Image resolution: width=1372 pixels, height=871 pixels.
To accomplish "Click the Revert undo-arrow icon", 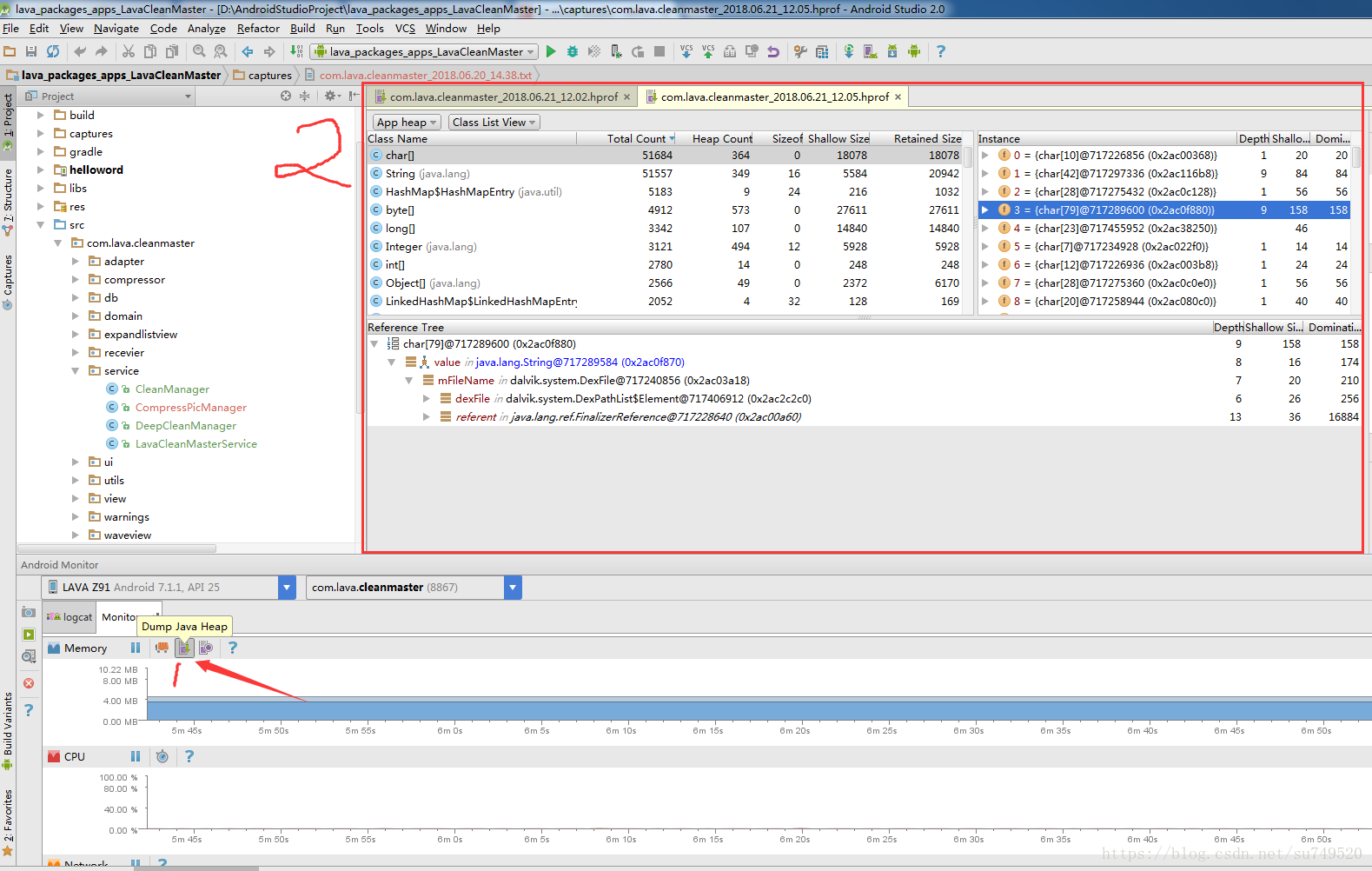I will pyautogui.click(x=773, y=51).
